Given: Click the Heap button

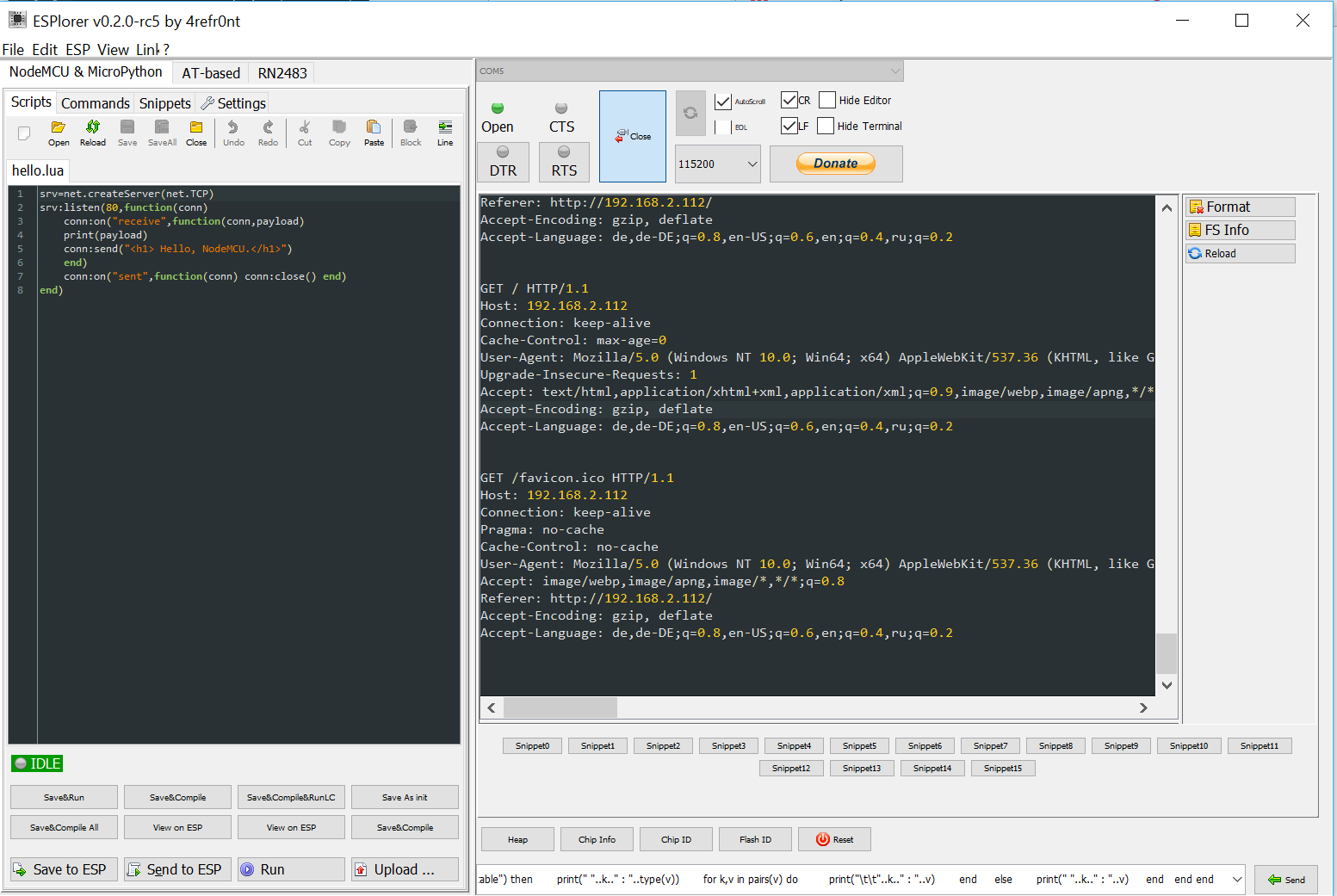Looking at the screenshot, I should point(517,839).
